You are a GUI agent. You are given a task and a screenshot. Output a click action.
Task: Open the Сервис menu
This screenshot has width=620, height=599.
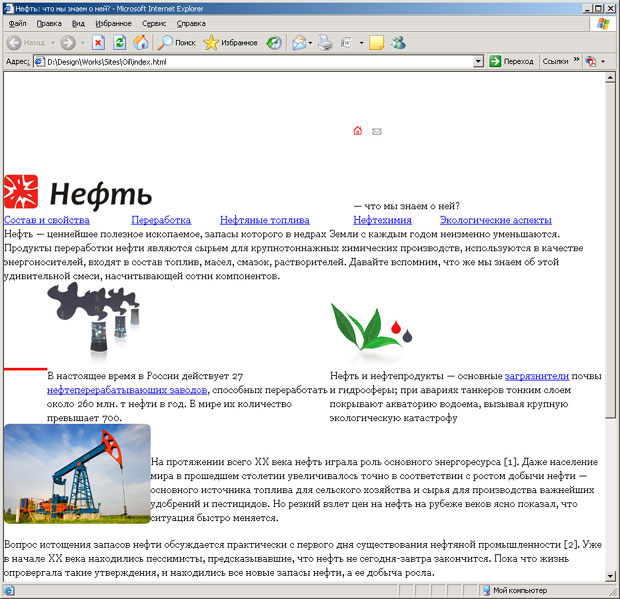[x=154, y=24]
